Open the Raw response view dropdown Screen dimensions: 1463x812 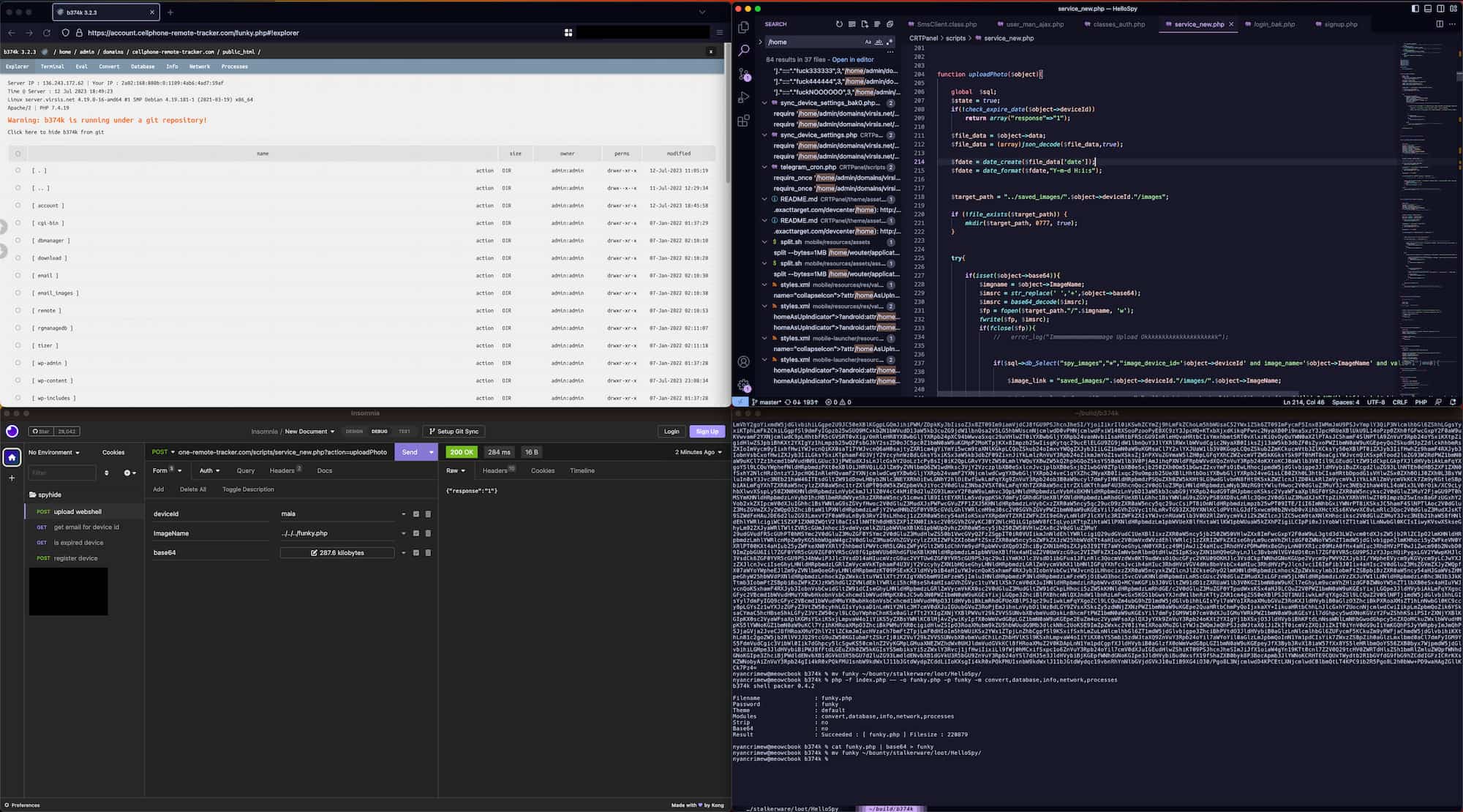(456, 470)
